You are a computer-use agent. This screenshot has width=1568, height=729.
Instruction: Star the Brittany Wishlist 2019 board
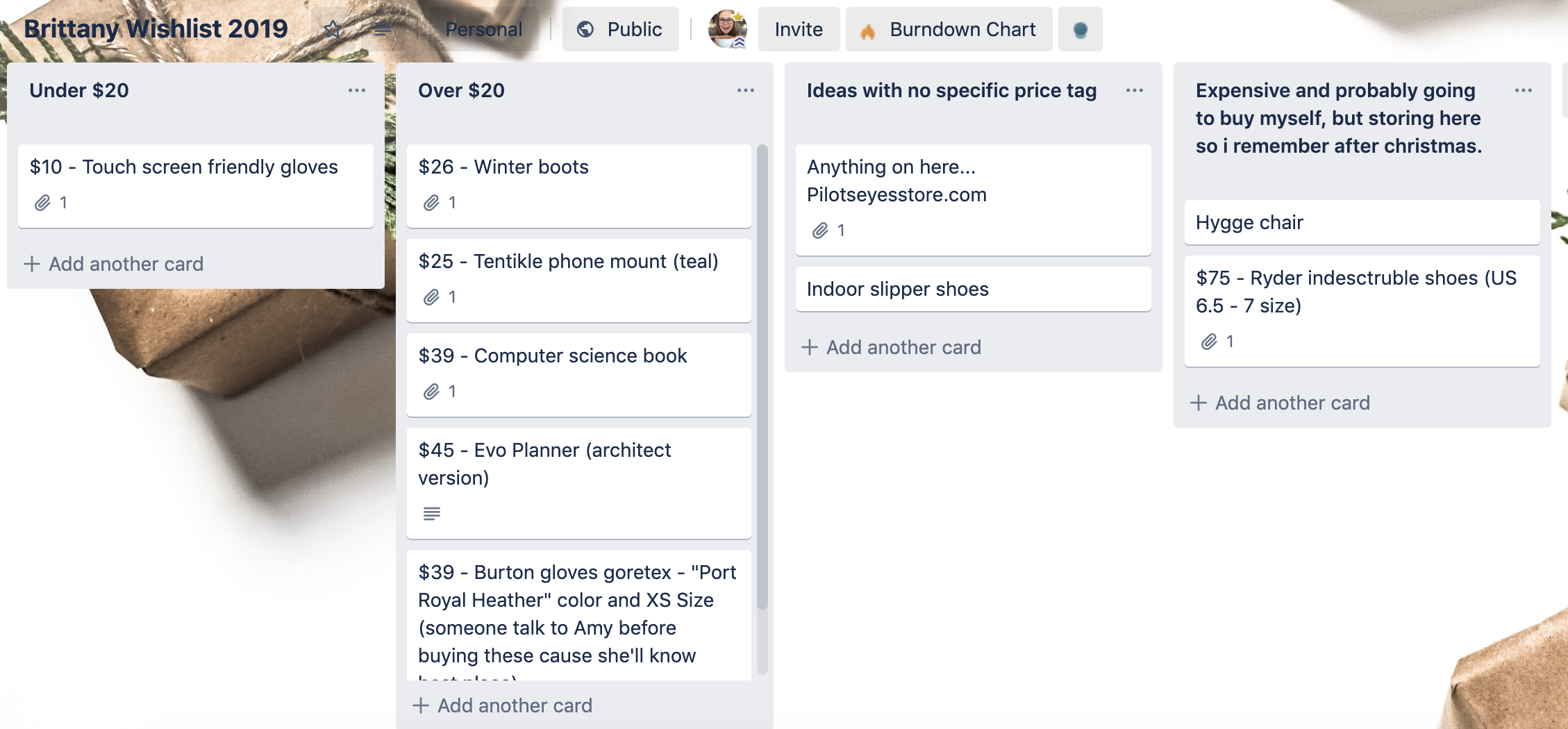[x=333, y=29]
